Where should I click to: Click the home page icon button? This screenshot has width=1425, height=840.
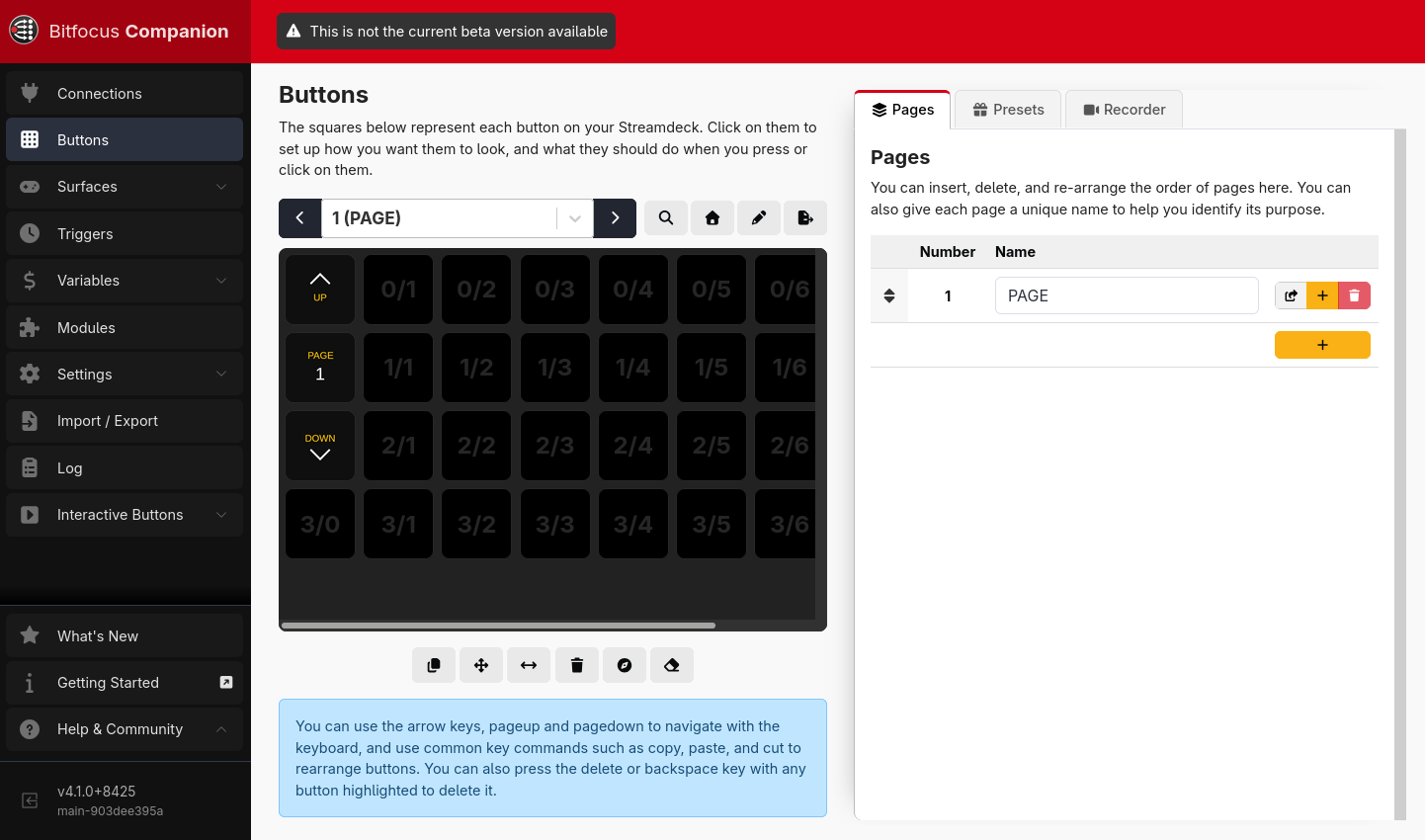pyautogui.click(x=712, y=218)
